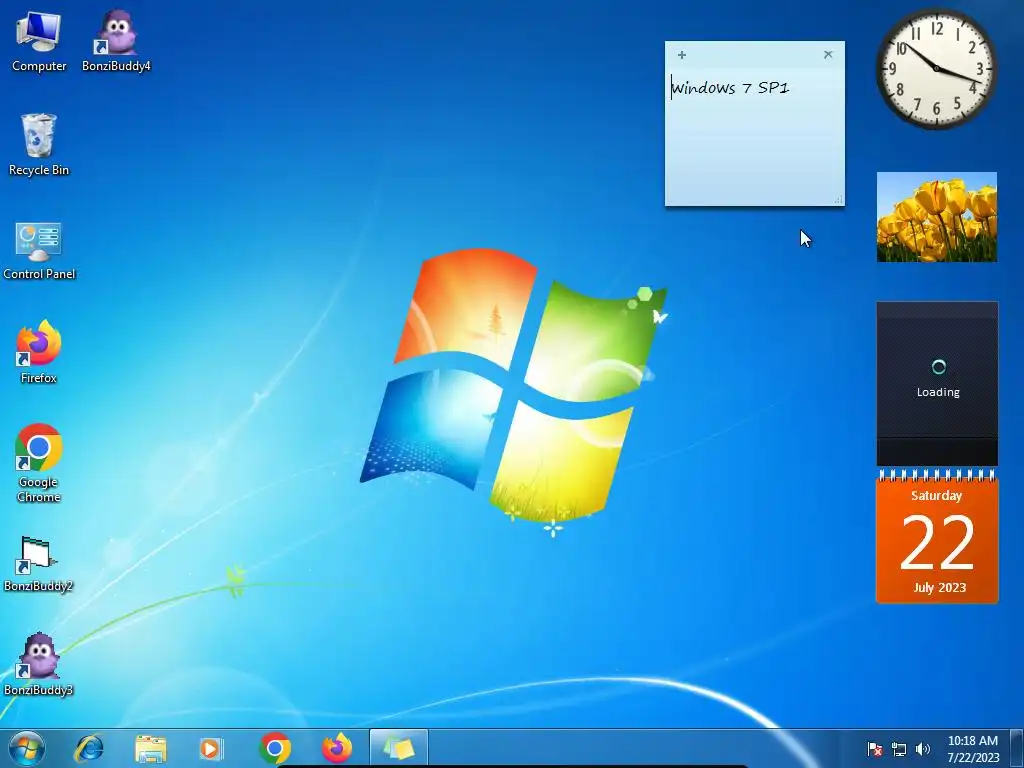Screen dimensions: 1024x768
Task: Add a new sticky note with plus
Action: coord(682,55)
